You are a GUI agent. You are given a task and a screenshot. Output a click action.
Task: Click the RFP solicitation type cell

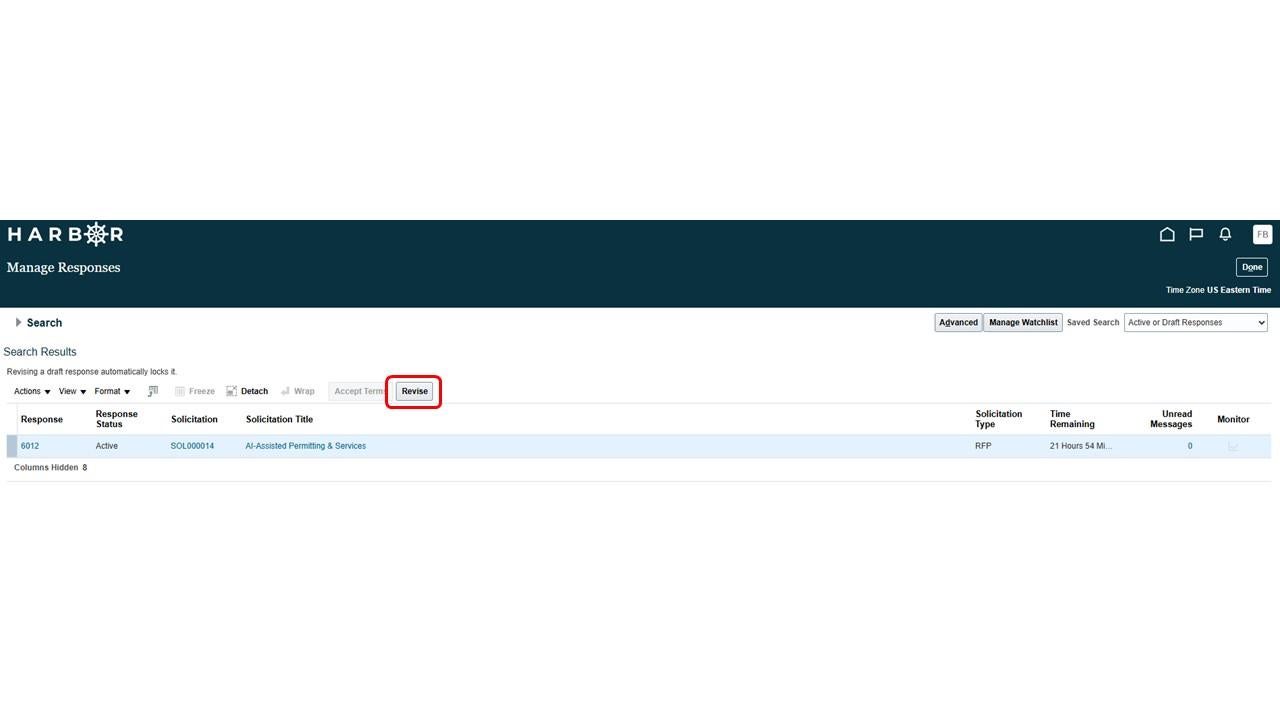[983, 446]
